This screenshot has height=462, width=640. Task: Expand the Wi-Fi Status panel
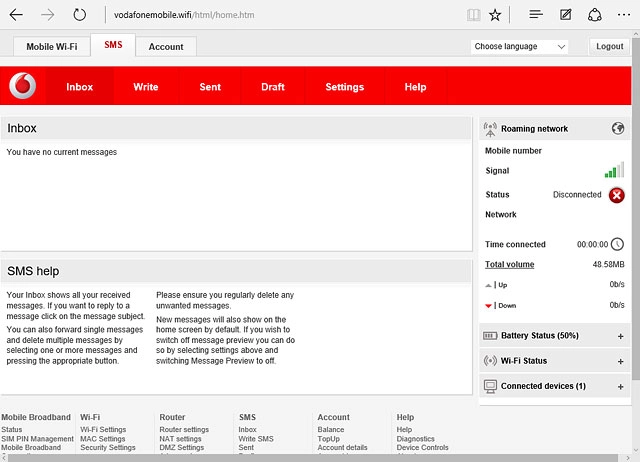(620, 361)
